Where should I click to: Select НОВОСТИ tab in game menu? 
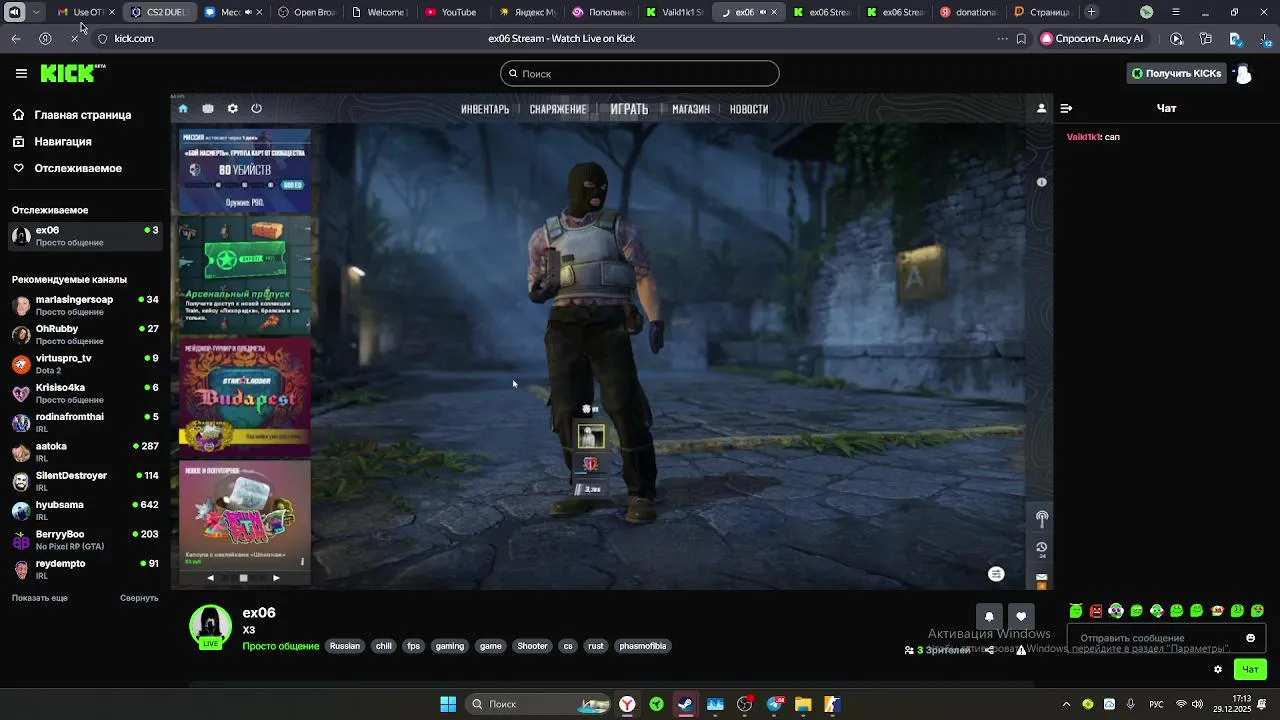tap(749, 109)
